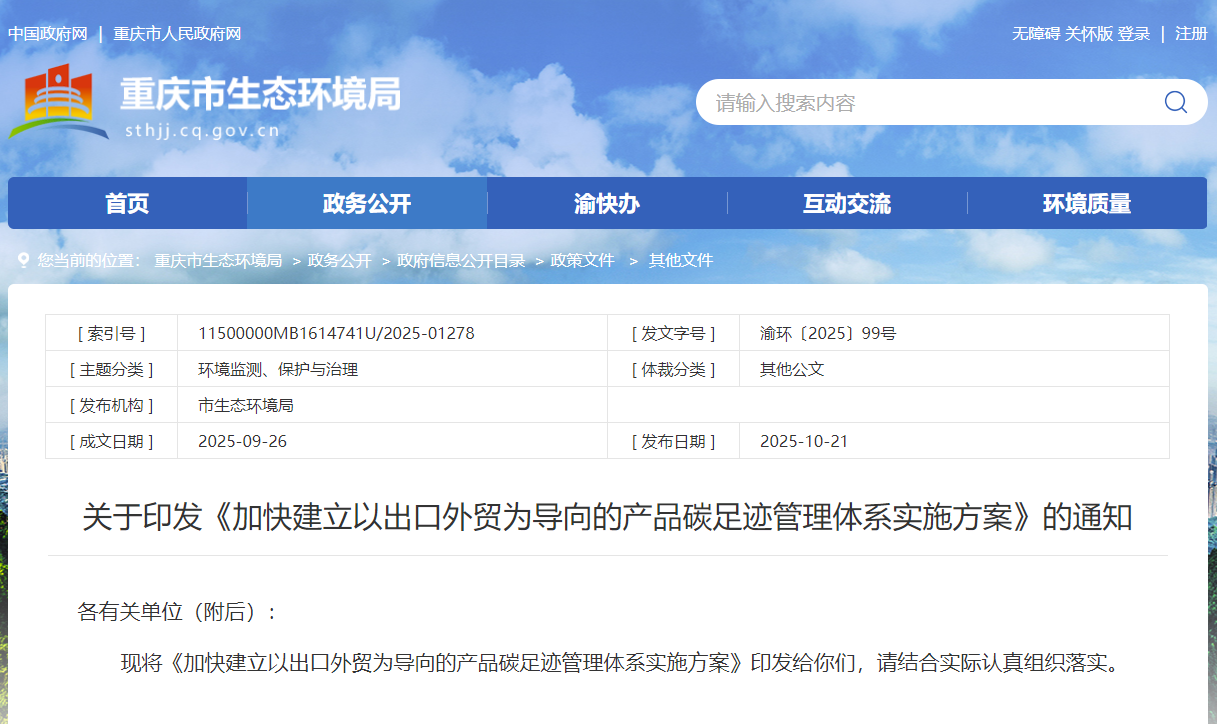
Task: Click the location pin icon in breadcrumb
Action: click(23, 260)
